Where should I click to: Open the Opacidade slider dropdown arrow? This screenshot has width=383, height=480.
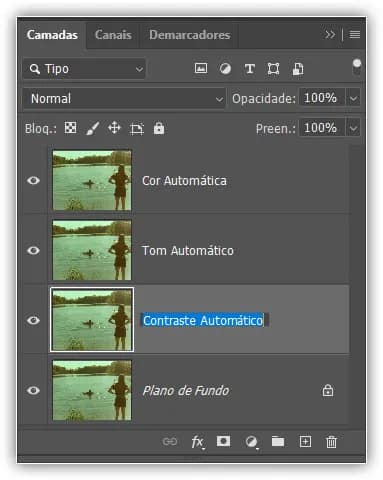[353, 98]
